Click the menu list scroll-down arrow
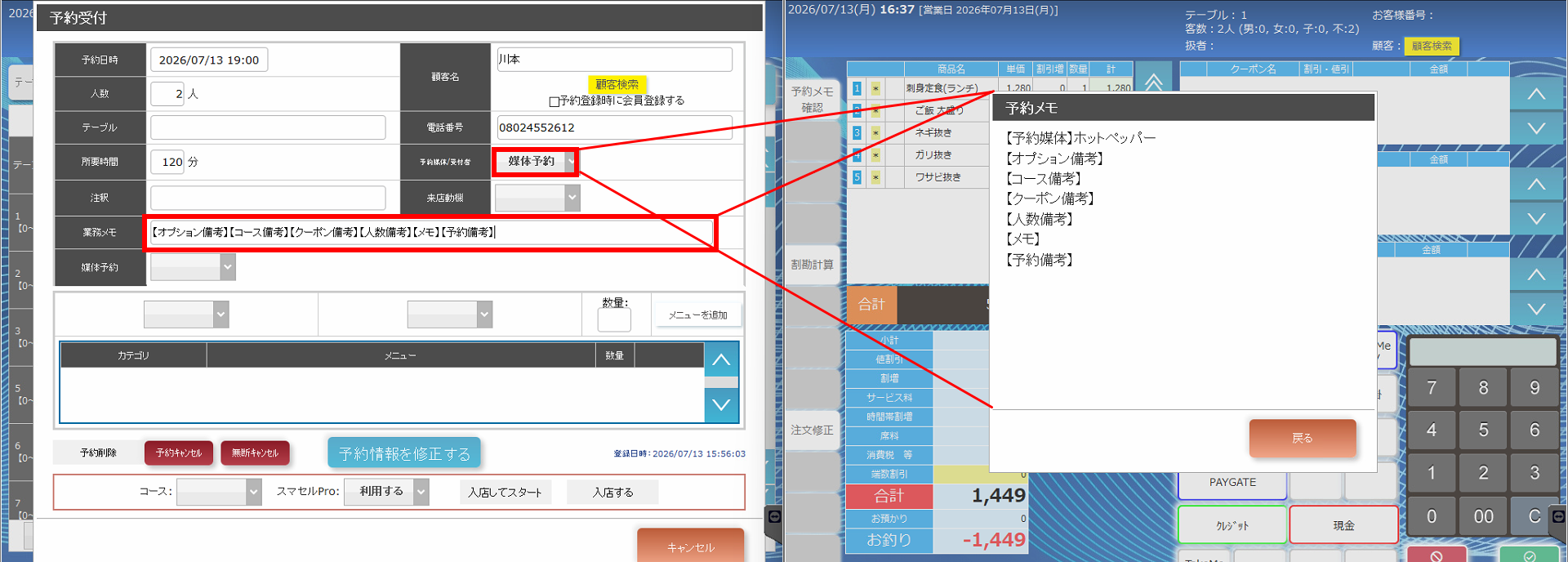 (721, 404)
